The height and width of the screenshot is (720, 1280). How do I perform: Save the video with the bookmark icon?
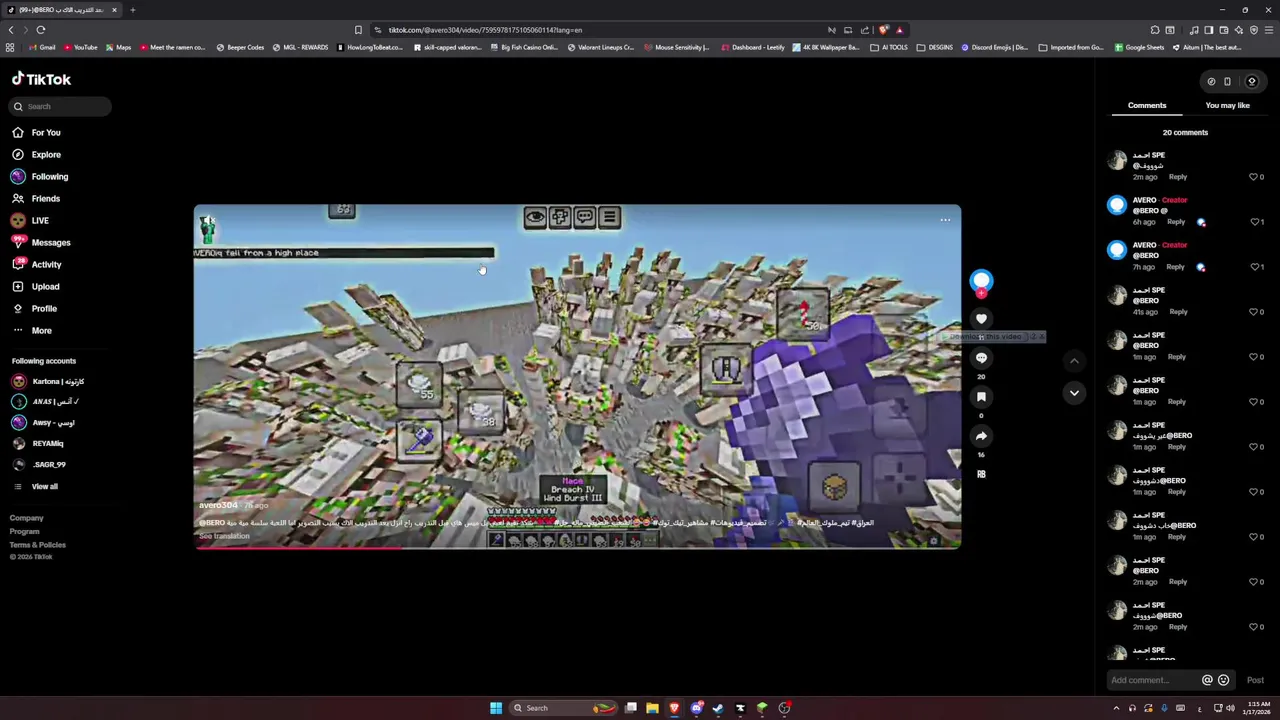[981, 397]
